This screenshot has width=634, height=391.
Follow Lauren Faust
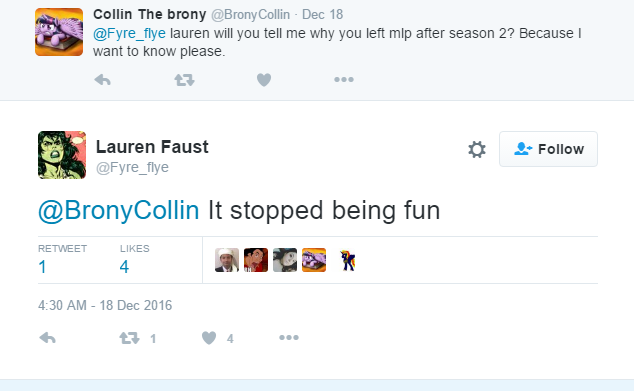coord(548,149)
